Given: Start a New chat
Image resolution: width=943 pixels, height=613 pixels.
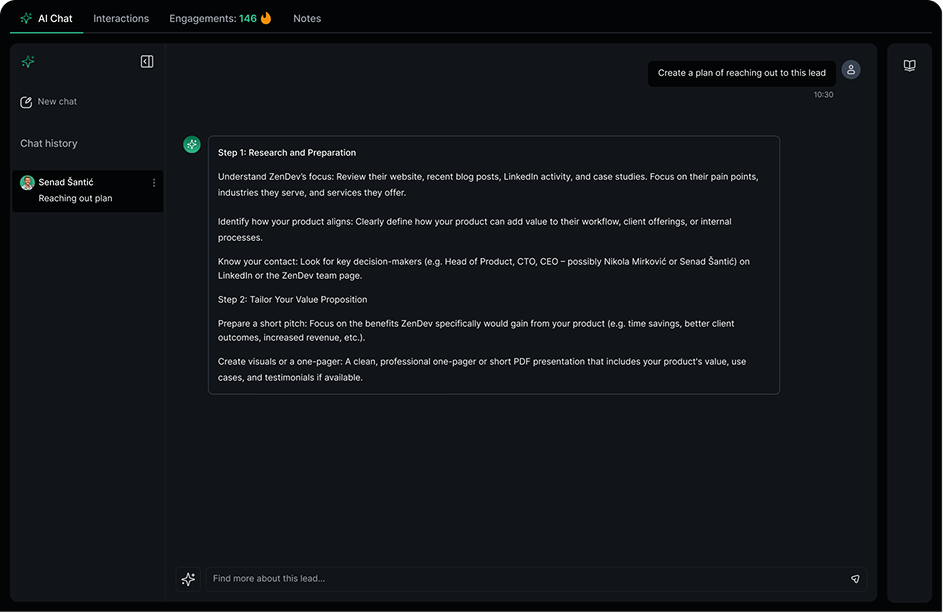Looking at the screenshot, I should click(x=57, y=102).
